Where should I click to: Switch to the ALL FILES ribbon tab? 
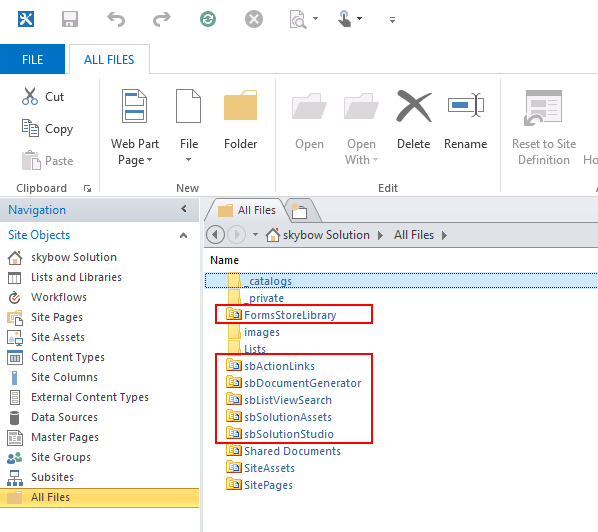tap(109, 59)
